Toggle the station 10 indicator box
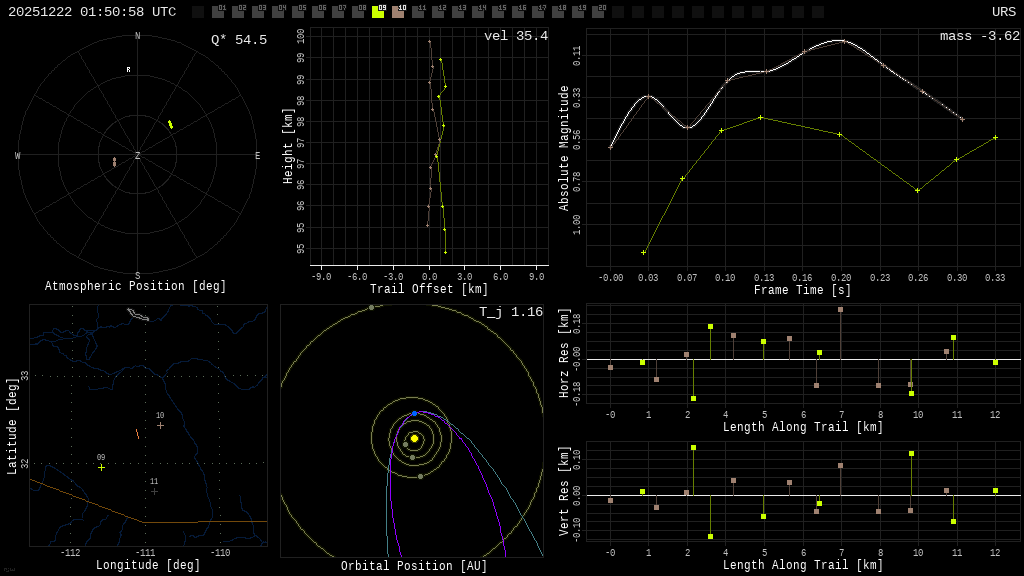Viewport: 1024px width, 576px height. coord(398,12)
